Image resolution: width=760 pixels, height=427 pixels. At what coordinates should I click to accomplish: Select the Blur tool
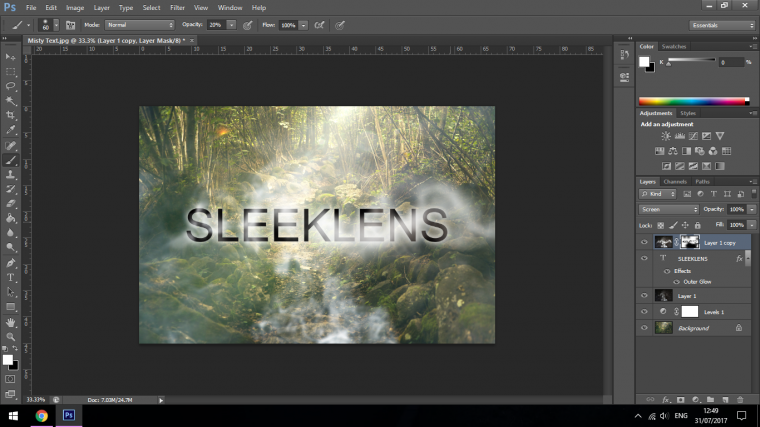coord(10,233)
